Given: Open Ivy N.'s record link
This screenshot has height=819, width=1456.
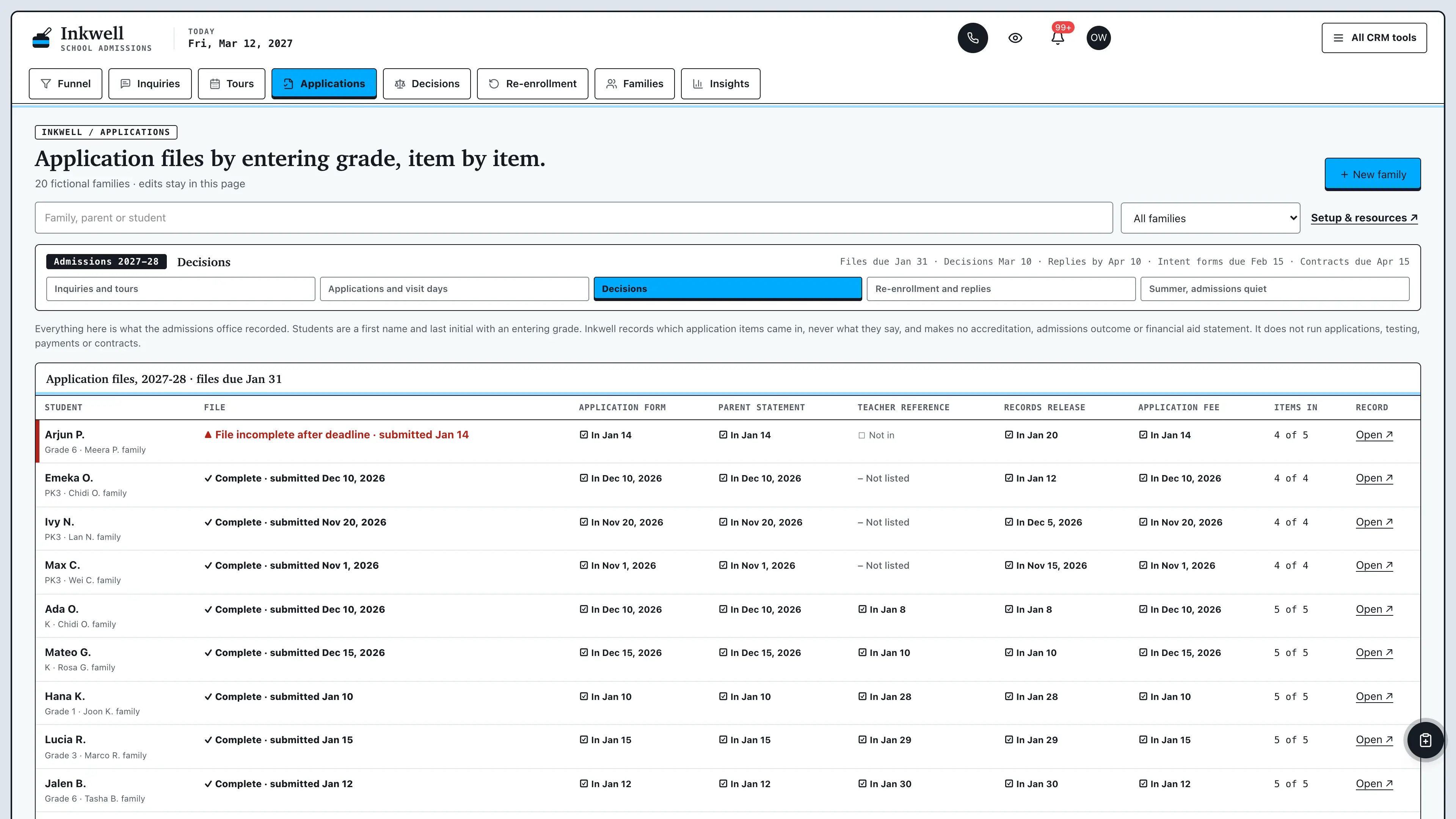Looking at the screenshot, I should 1374,522.
